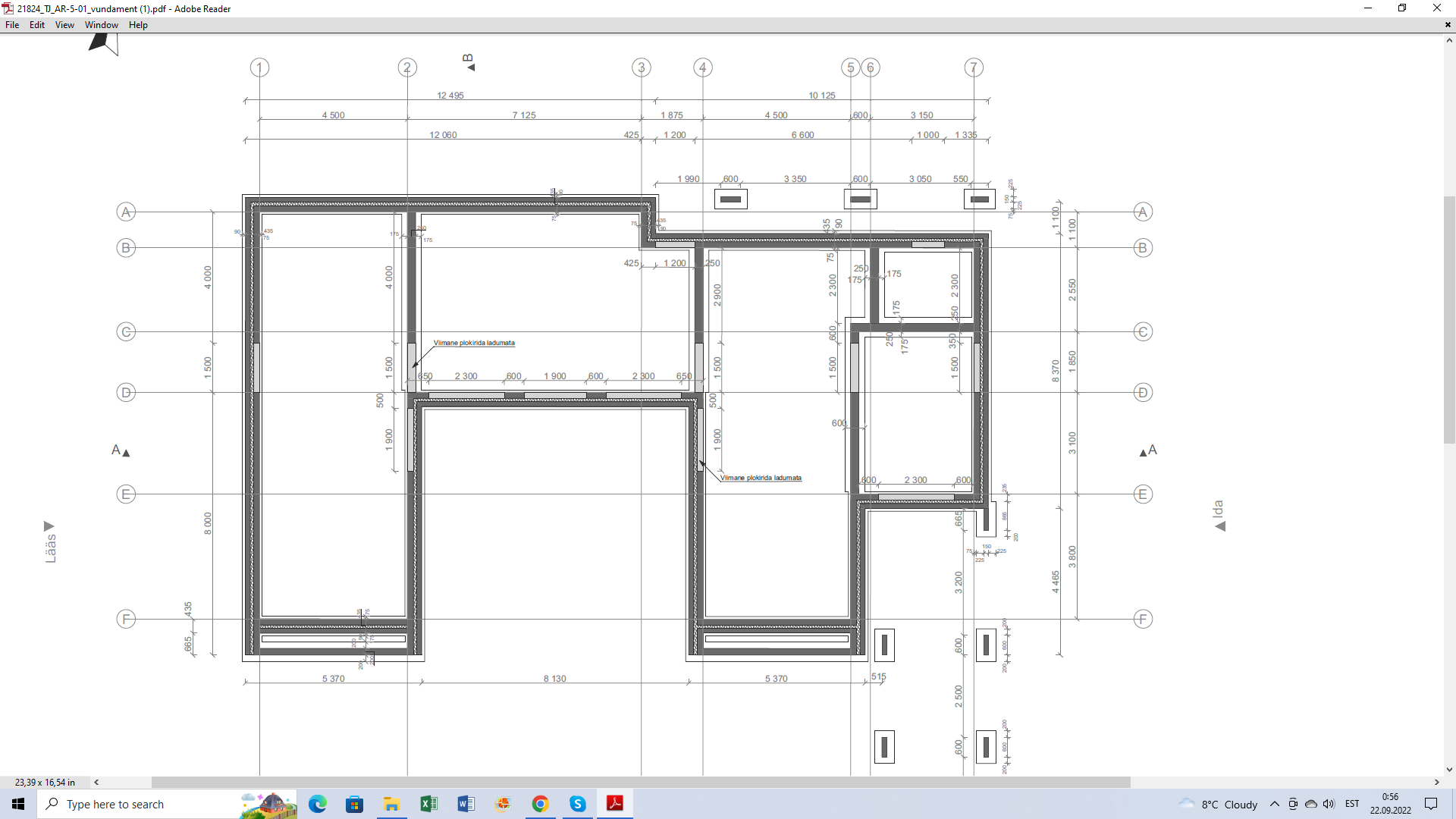Close the document with the small X

1448,25
